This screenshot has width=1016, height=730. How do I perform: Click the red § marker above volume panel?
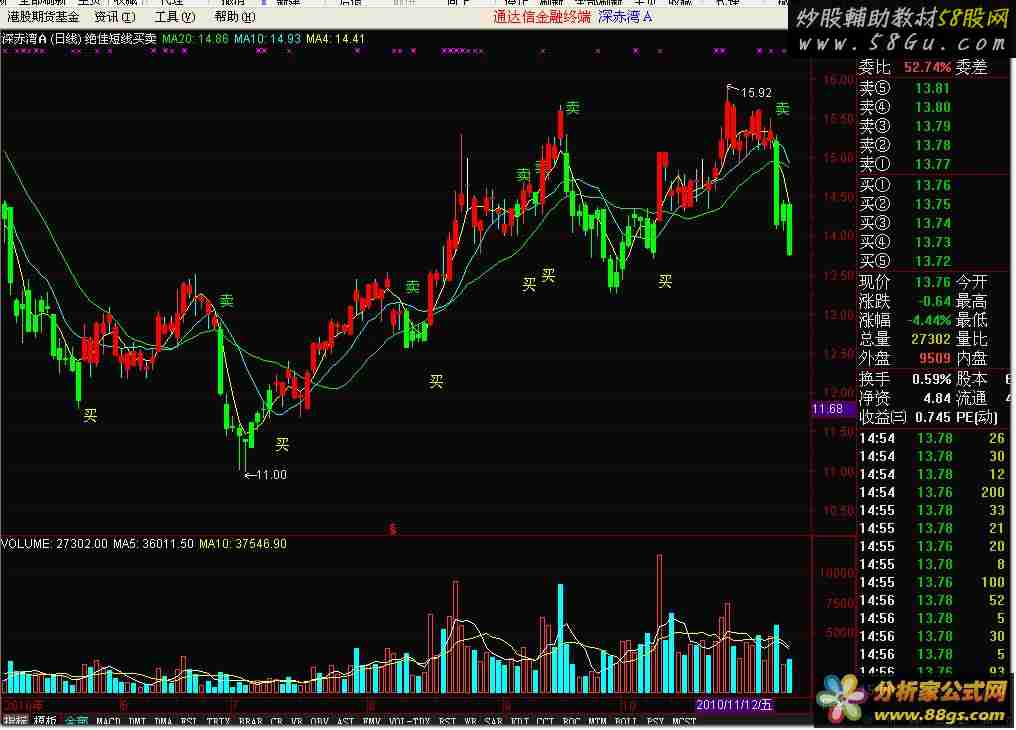pyautogui.click(x=392, y=530)
